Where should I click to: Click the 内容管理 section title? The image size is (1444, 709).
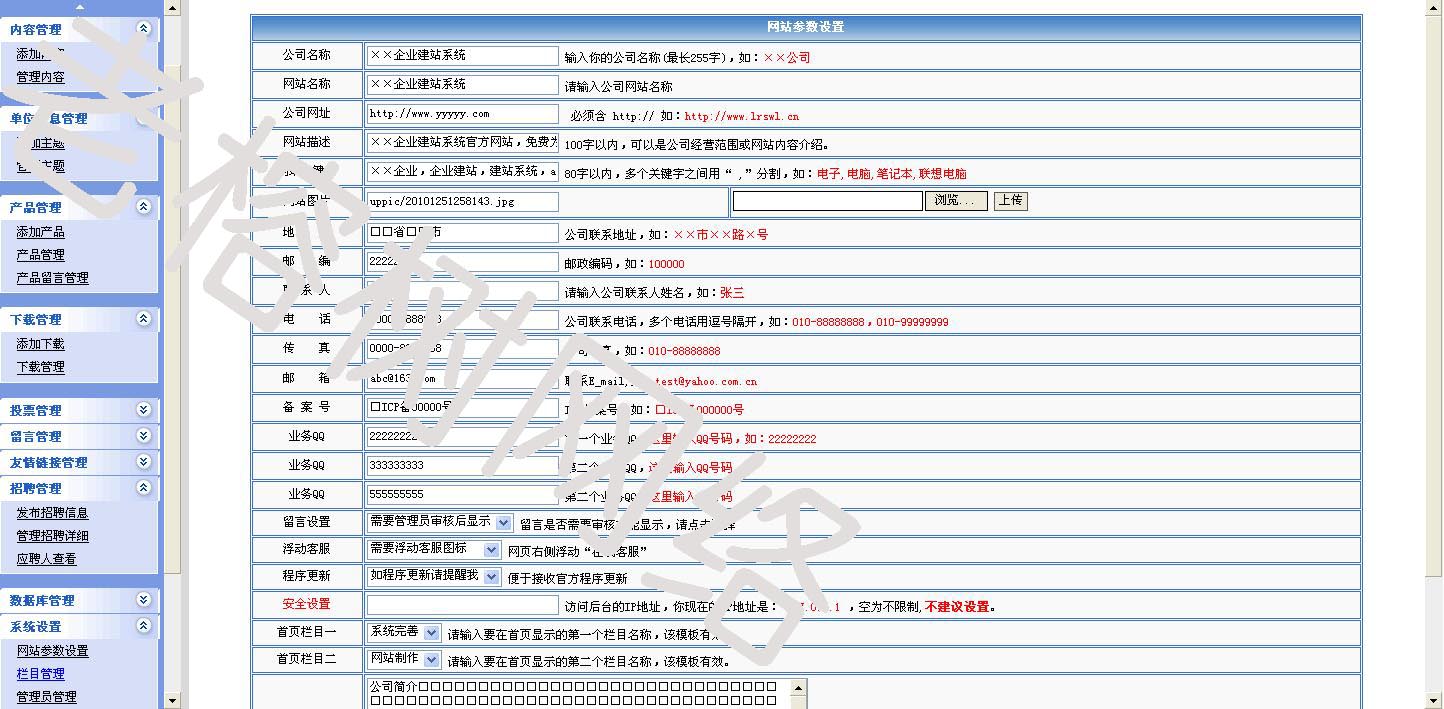pos(36,30)
